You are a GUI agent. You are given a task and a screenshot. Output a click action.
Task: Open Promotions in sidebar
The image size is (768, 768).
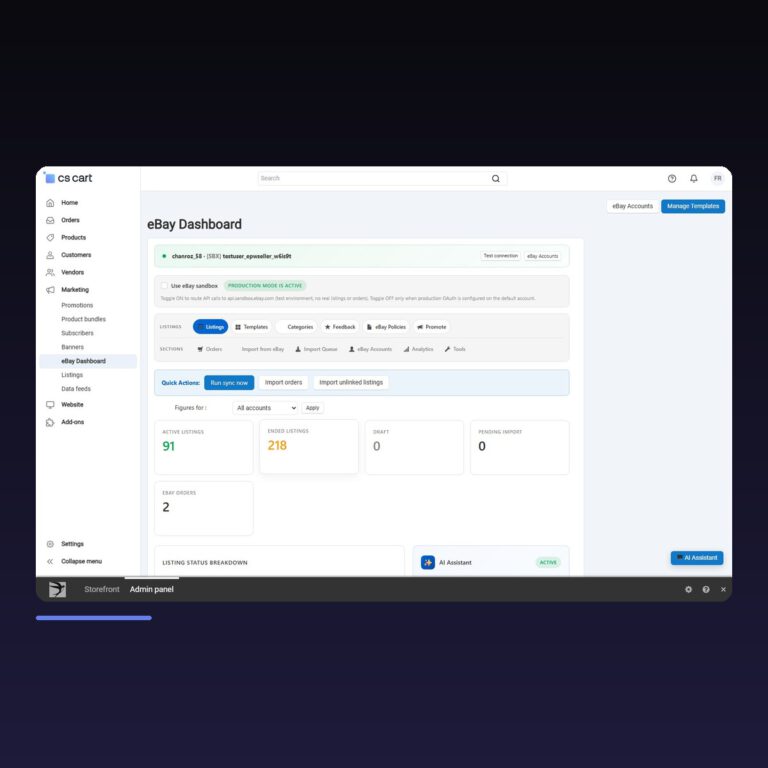77,305
